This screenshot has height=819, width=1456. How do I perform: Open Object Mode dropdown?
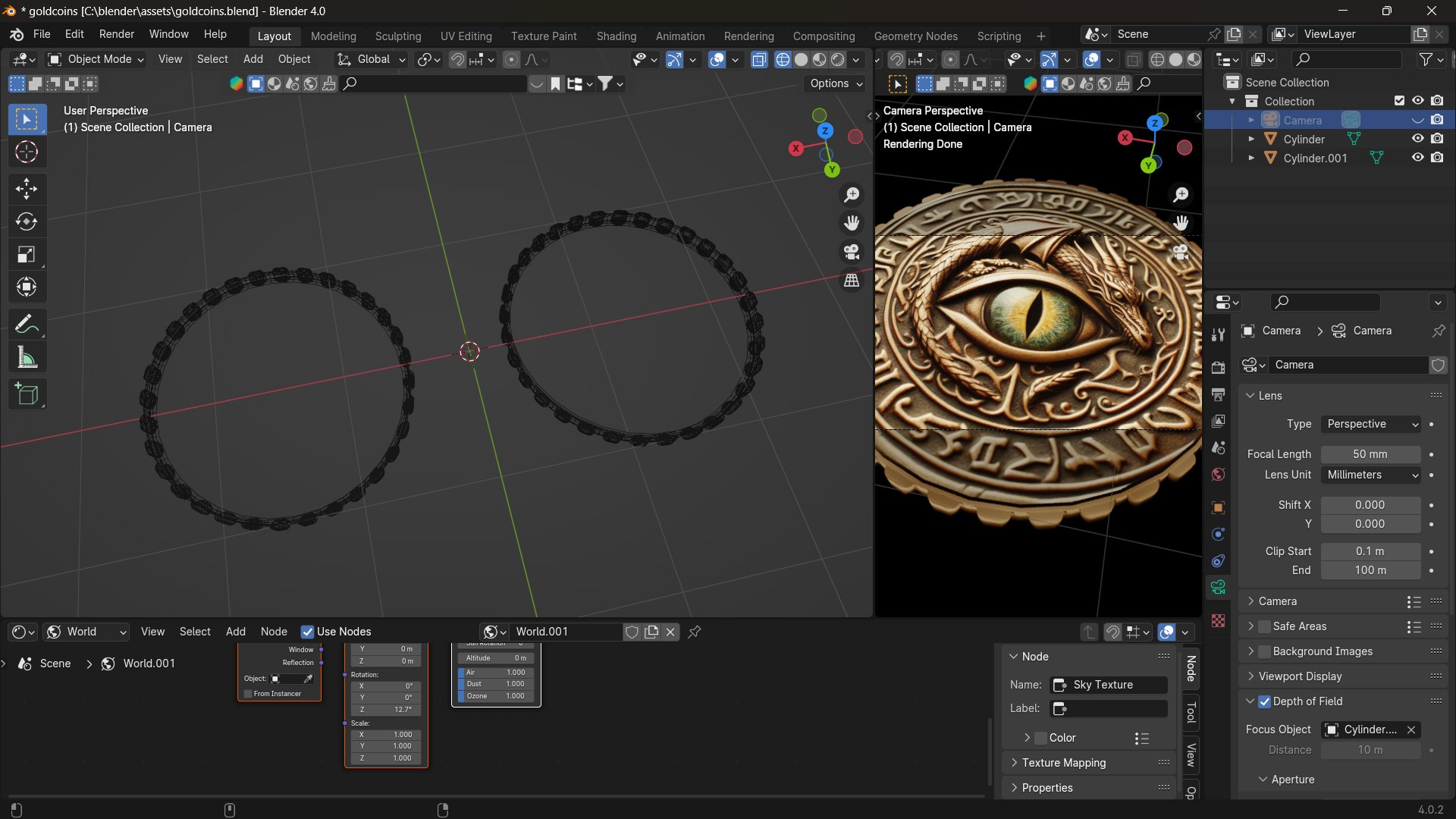96,59
